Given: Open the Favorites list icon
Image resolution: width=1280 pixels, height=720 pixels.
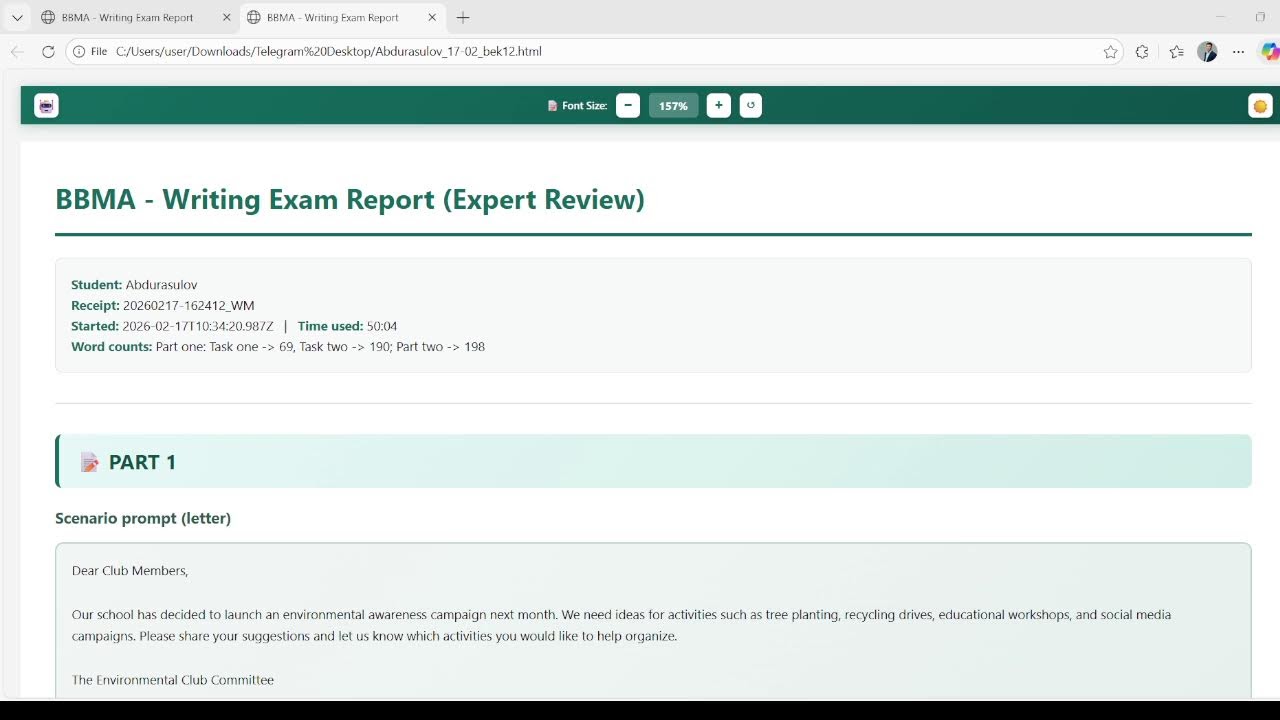Looking at the screenshot, I should point(1176,51).
